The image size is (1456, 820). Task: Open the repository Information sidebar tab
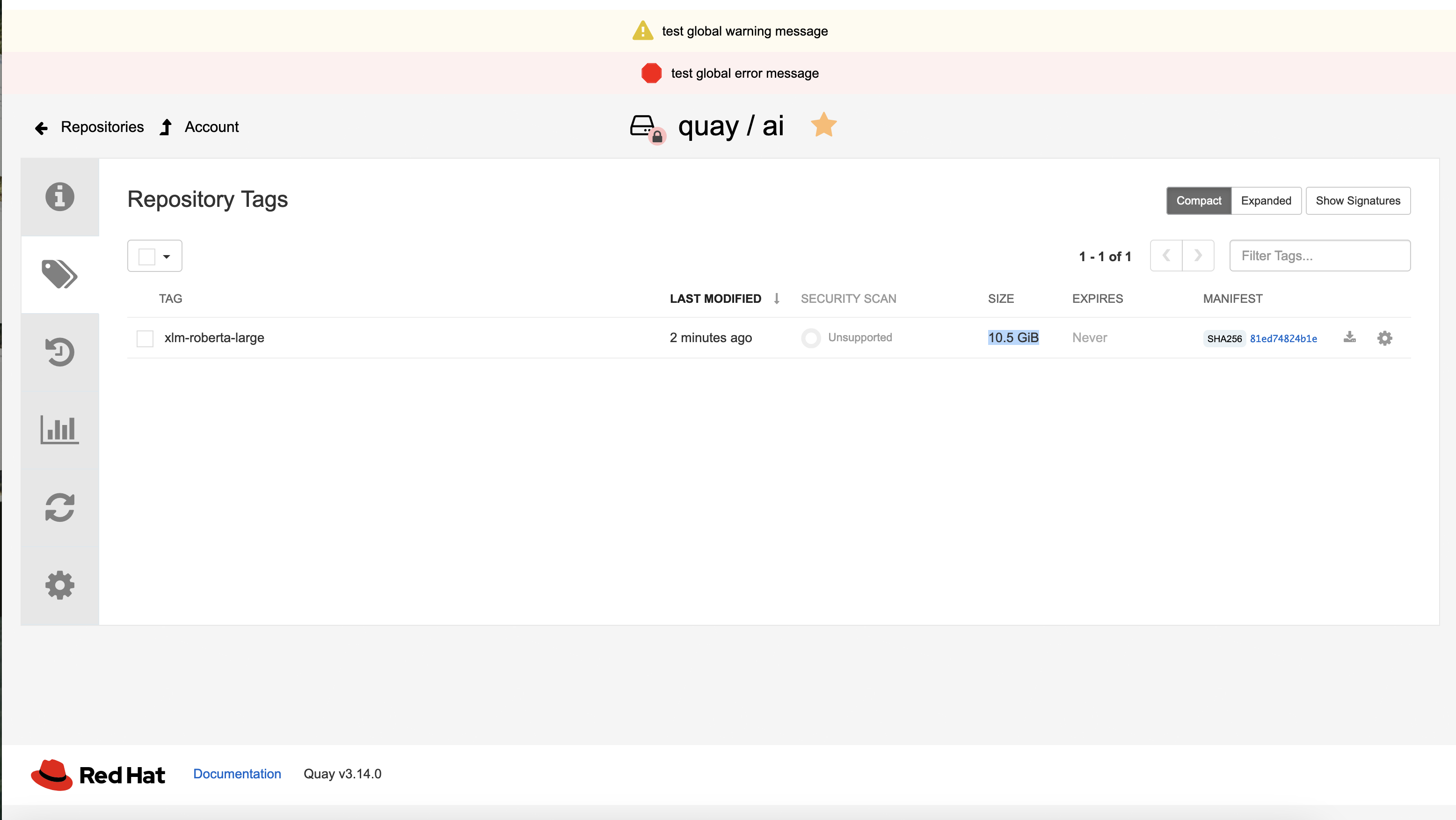pos(60,197)
